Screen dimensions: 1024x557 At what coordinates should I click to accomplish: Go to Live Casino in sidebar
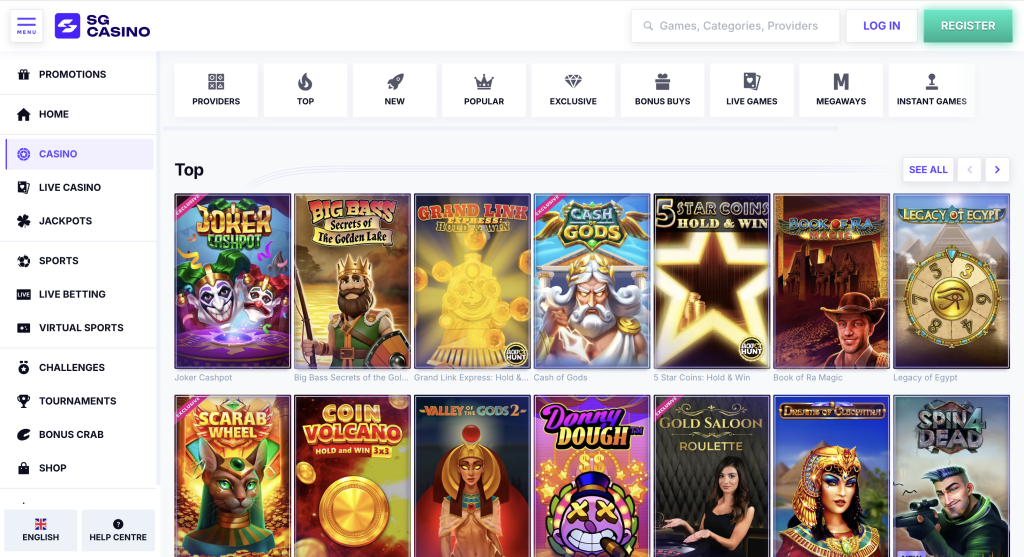tap(69, 188)
